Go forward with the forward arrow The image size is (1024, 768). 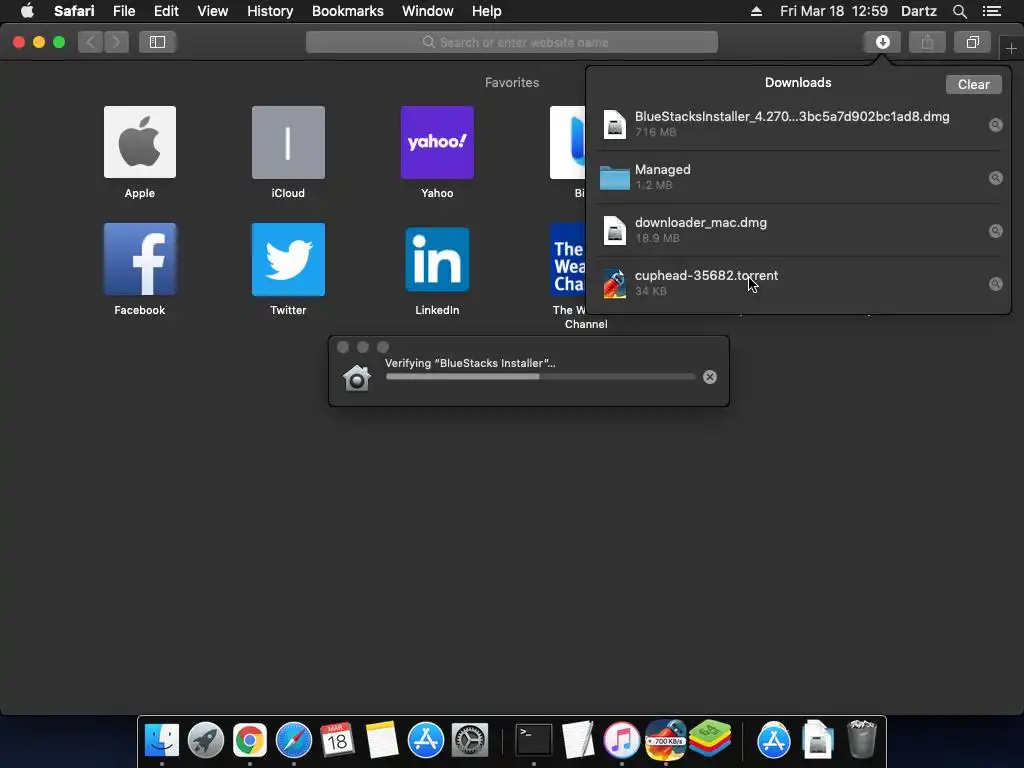[116, 42]
